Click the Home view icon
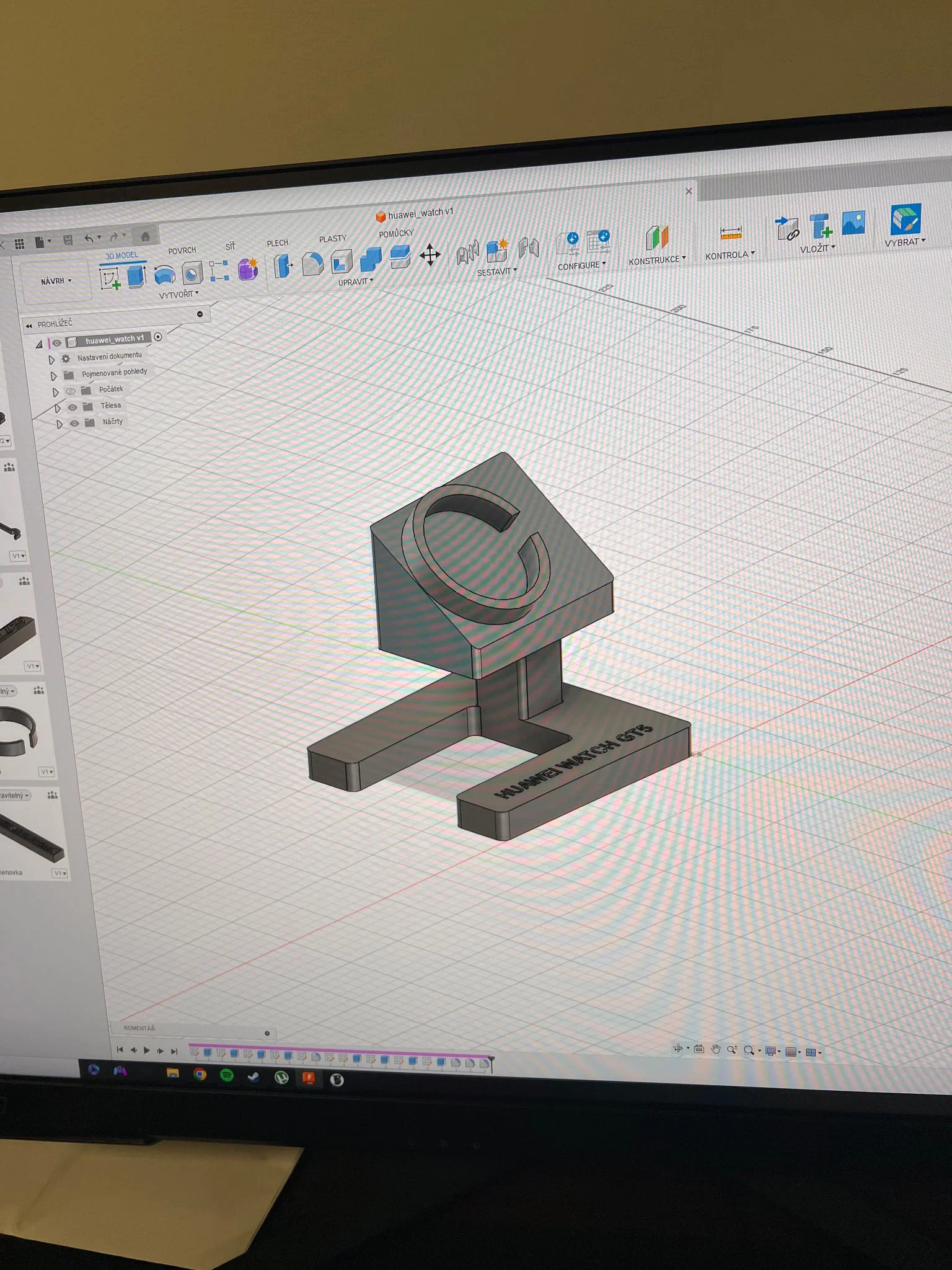952x1270 pixels. (146, 236)
